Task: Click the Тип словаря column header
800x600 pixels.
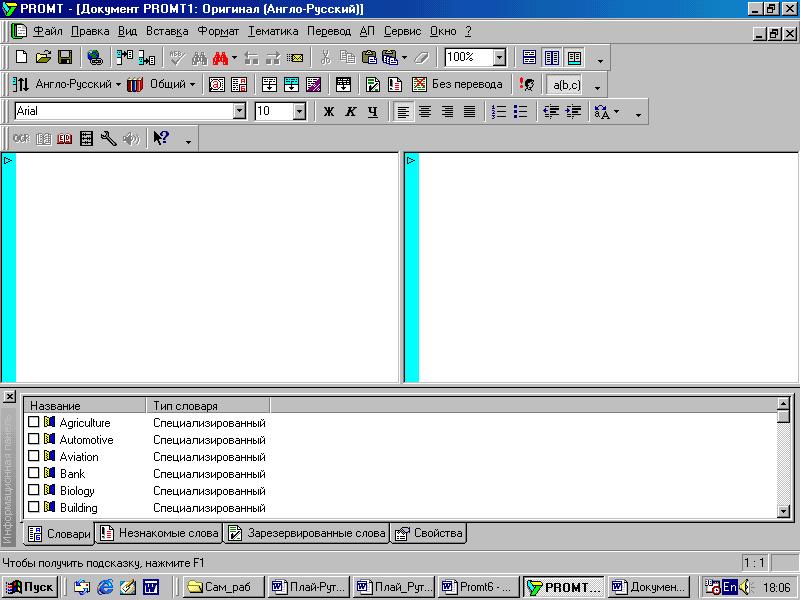Action: click(x=208, y=406)
